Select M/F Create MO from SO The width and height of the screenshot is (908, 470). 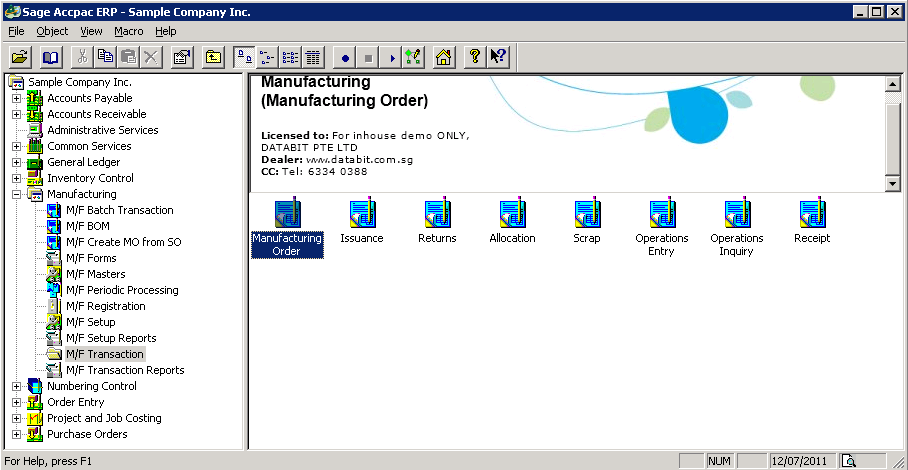pos(123,242)
